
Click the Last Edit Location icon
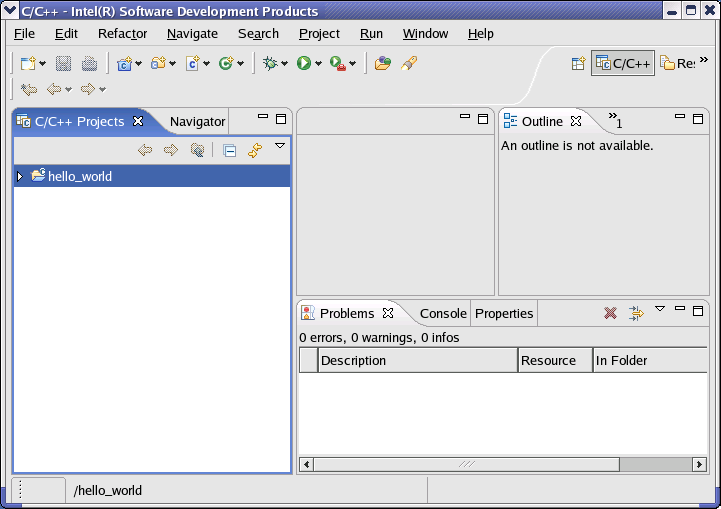click(x=29, y=89)
